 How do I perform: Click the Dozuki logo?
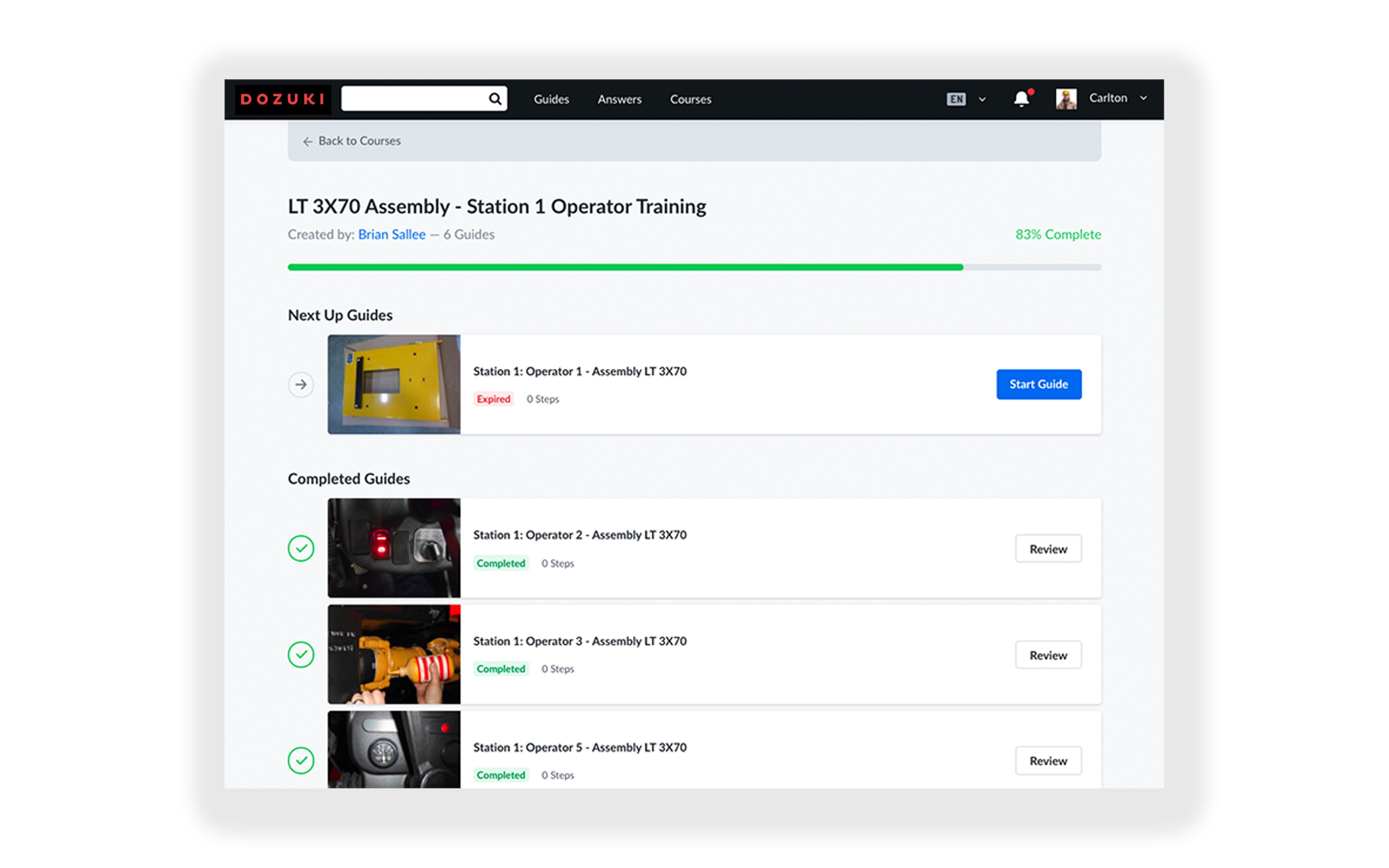click(282, 99)
